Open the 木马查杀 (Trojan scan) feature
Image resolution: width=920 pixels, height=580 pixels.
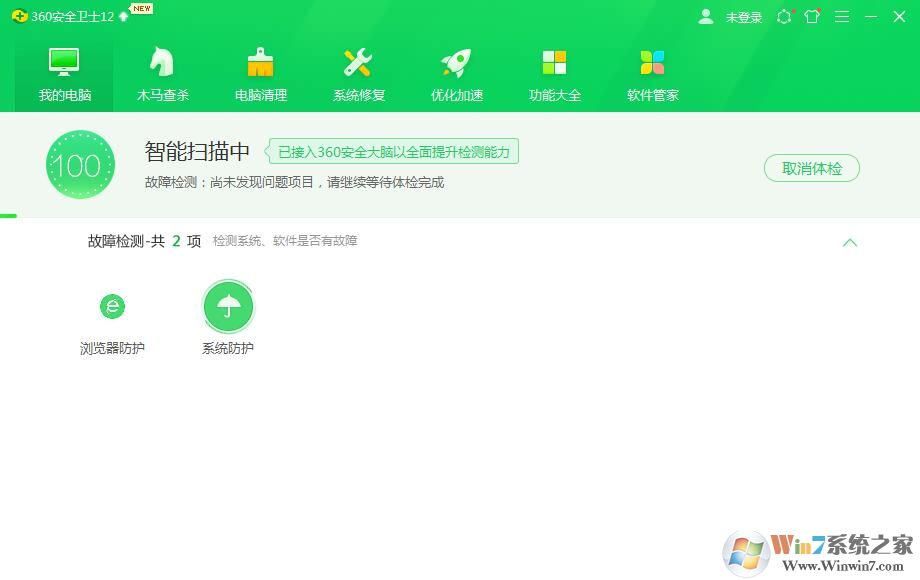161,70
